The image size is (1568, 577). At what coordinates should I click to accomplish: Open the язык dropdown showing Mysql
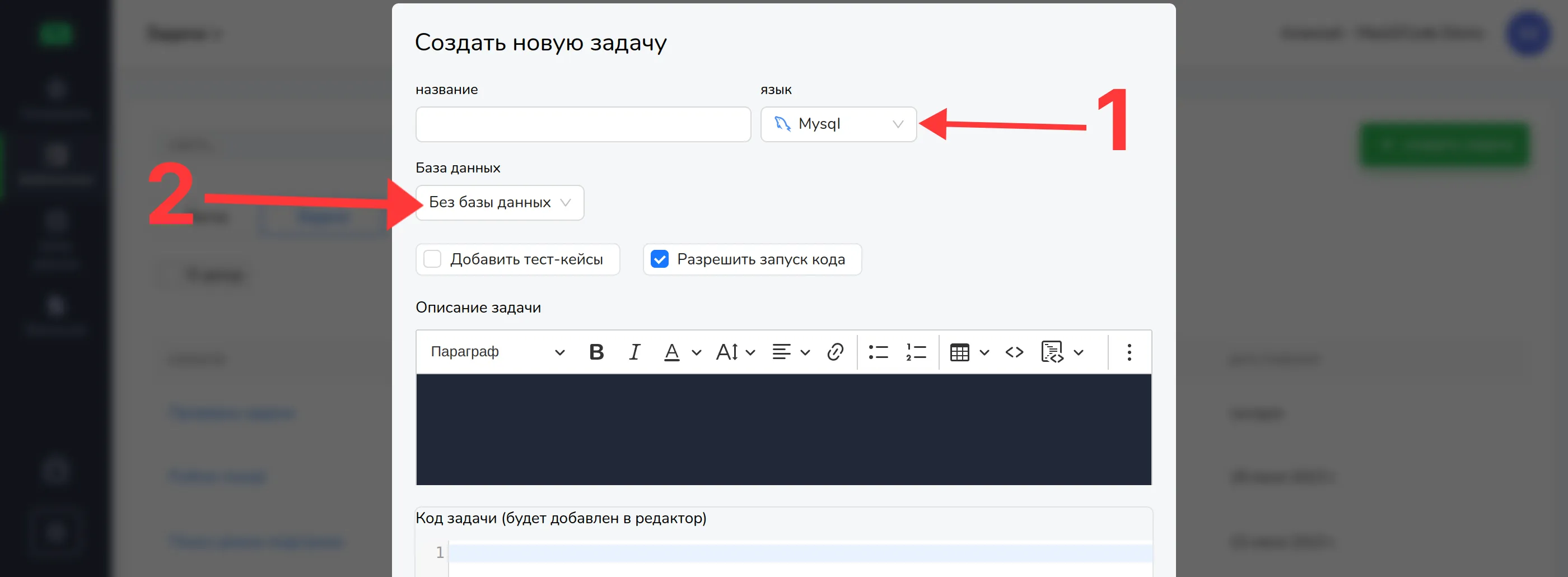[838, 124]
